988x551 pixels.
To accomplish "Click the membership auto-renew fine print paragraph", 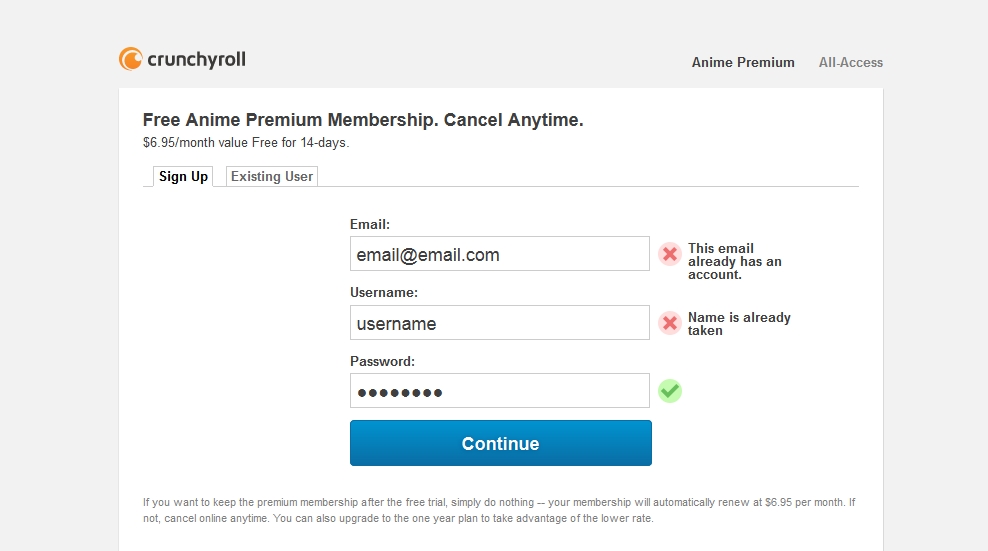I will [x=500, y=510].
